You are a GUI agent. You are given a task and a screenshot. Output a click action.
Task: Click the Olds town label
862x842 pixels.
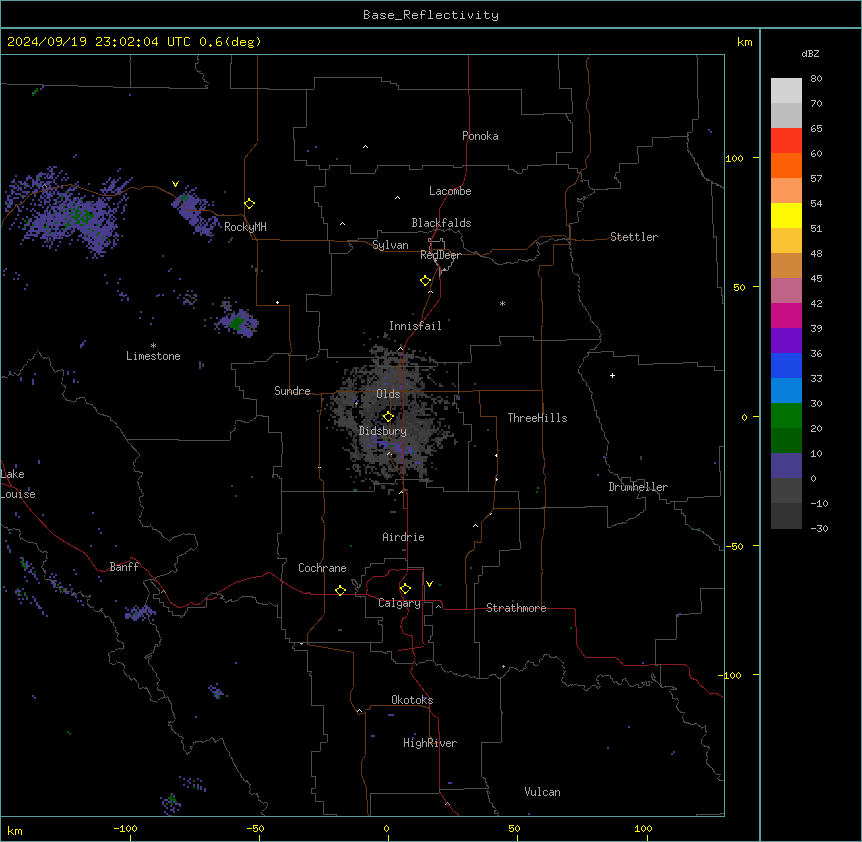pyautogui.click(x=388, y=394)
